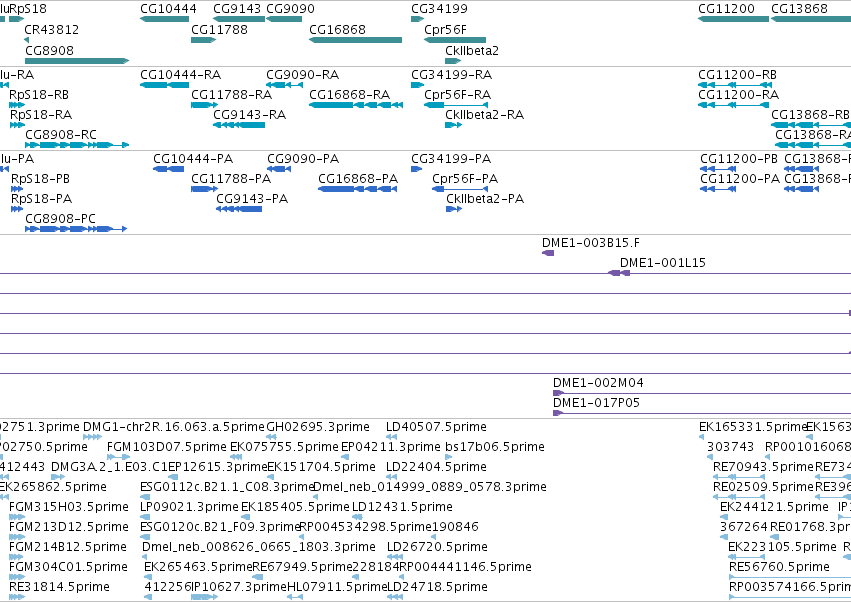Click protein CkIIbeta2-PA

point(454,209)
